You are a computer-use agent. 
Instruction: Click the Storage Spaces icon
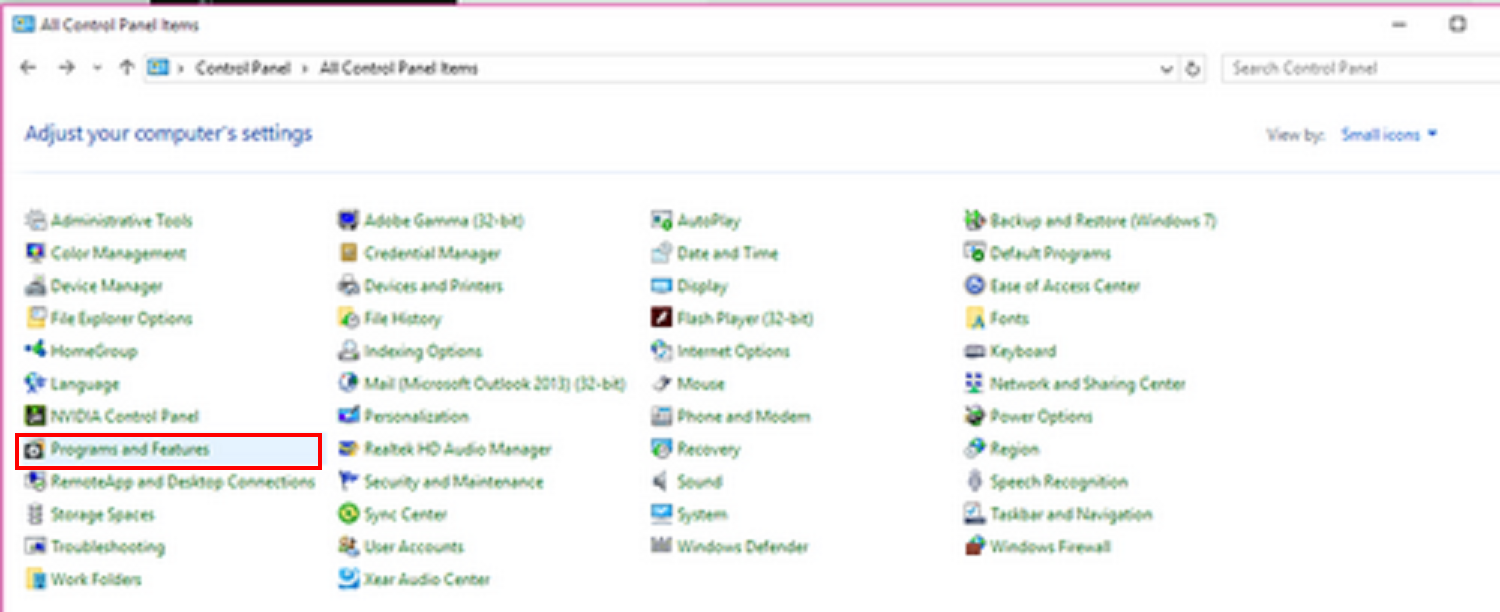36,514
